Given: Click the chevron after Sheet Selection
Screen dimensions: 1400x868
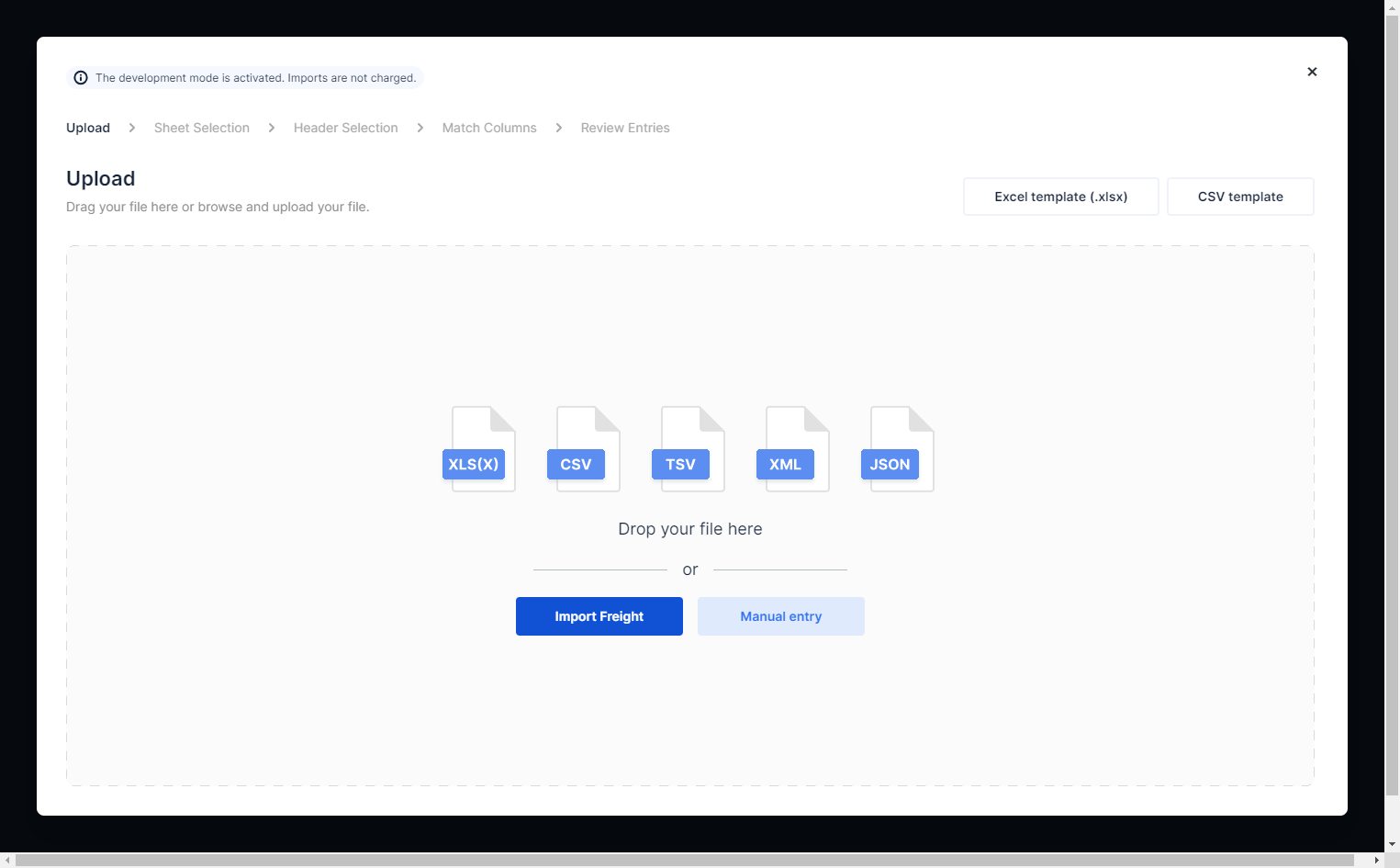Looking at the screenshot, I should click(x=272, y=128).
